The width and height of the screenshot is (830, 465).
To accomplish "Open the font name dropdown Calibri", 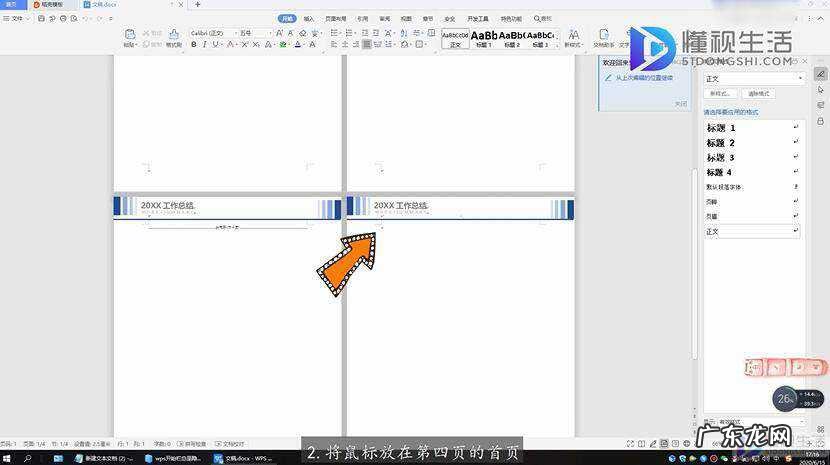I will 212,33.
